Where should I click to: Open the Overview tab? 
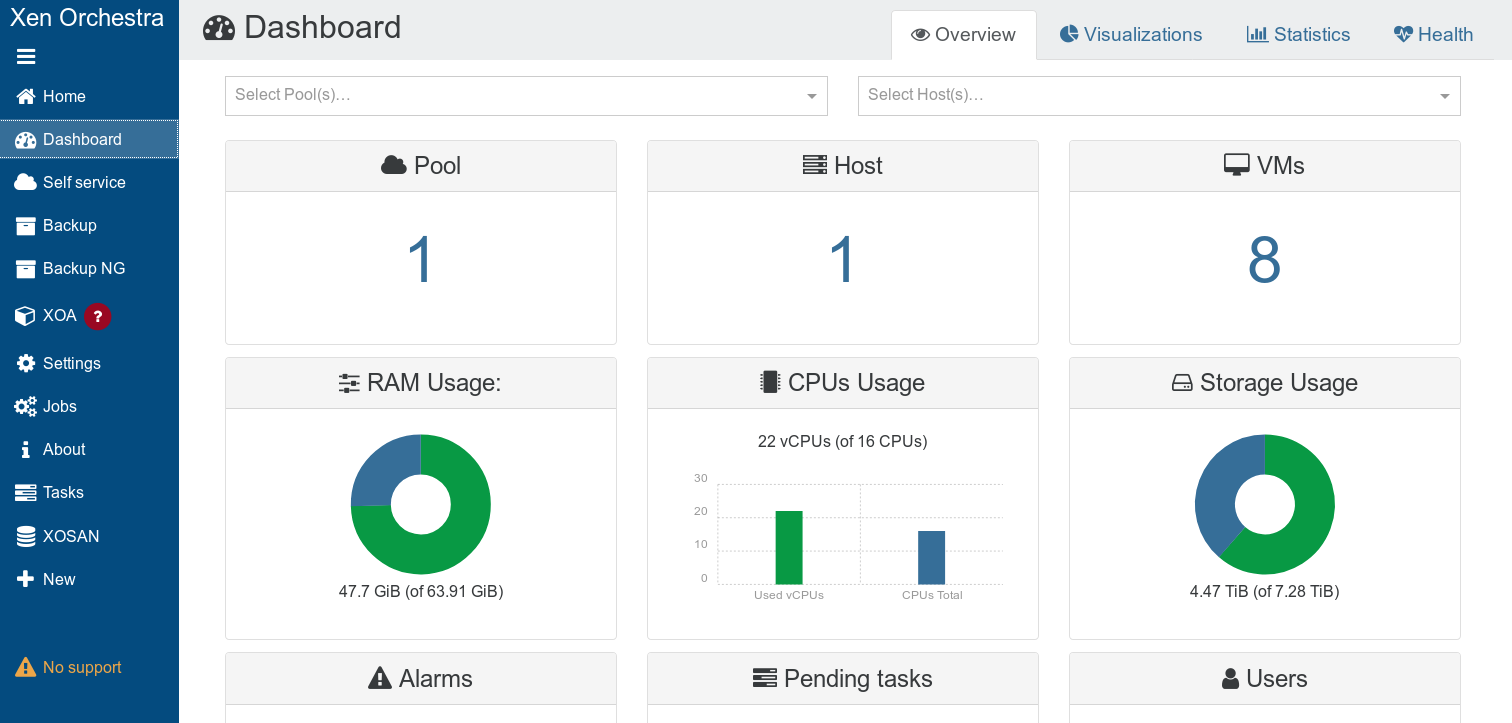pos(964,35)
